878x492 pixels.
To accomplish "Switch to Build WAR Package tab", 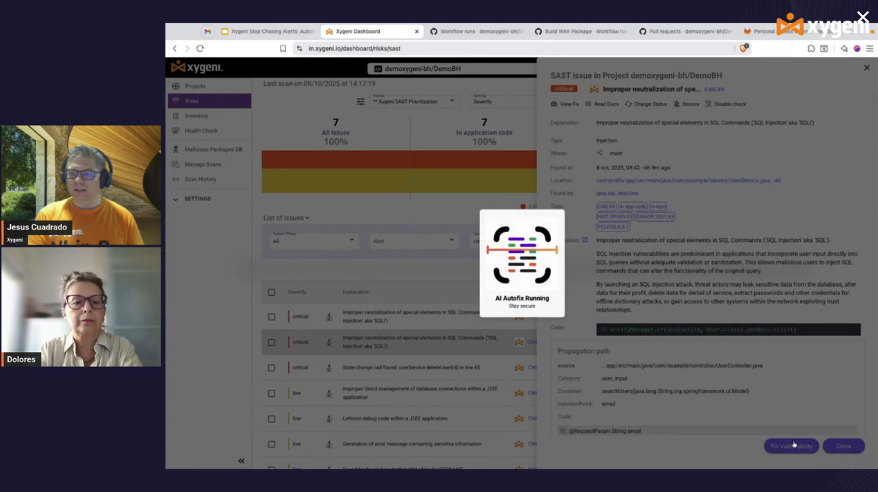I will pos(581,31).
